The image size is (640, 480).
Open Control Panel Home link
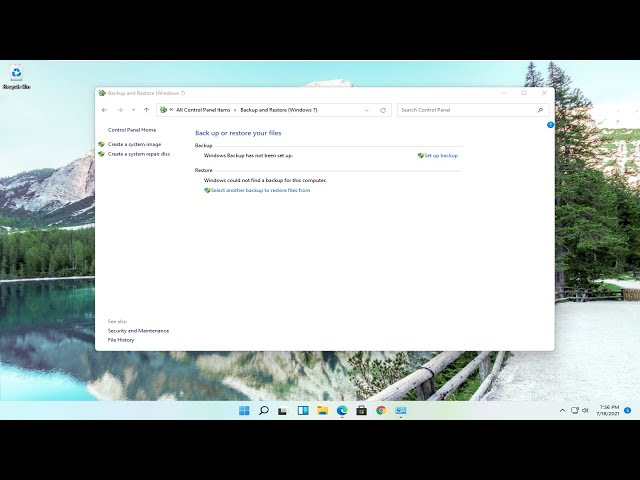132,130
